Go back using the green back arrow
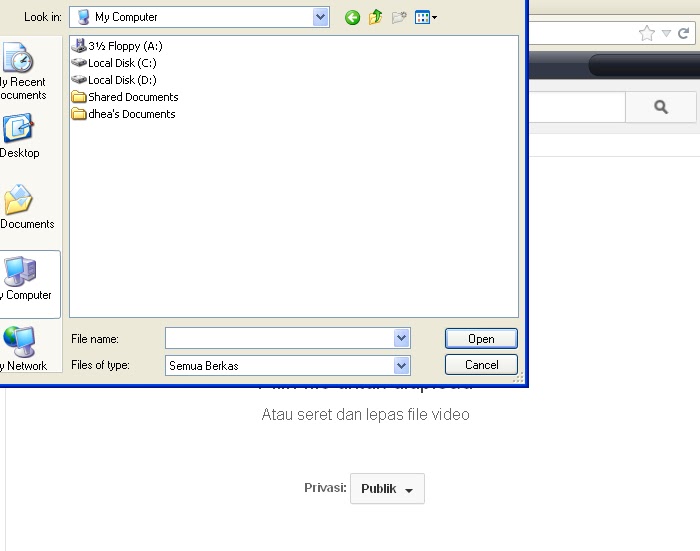 tap(352, 17)
